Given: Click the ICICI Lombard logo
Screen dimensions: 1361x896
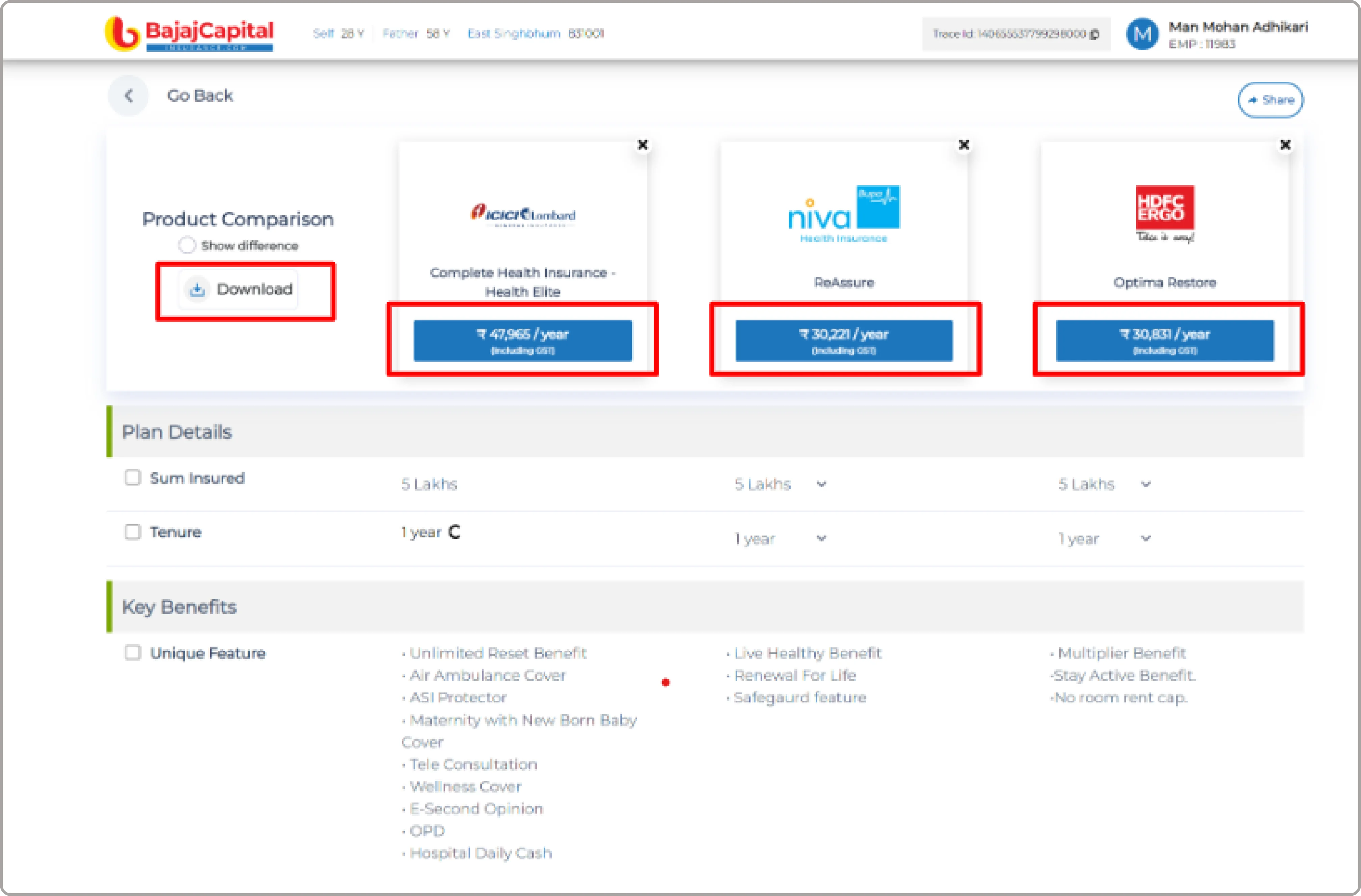Looking at the screenshot, I should coord(523,215).
